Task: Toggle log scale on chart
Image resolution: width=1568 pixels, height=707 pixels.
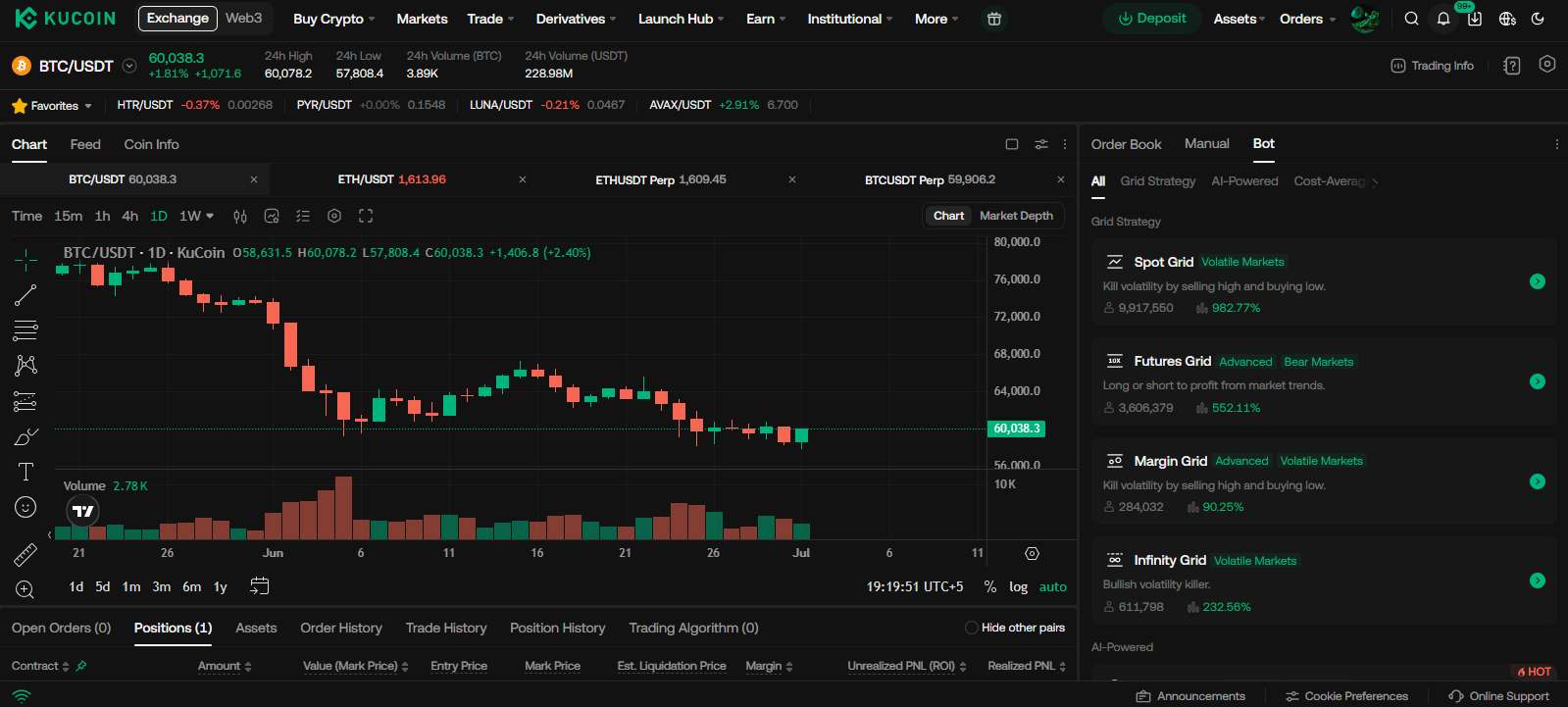Action: point(1018,586)
